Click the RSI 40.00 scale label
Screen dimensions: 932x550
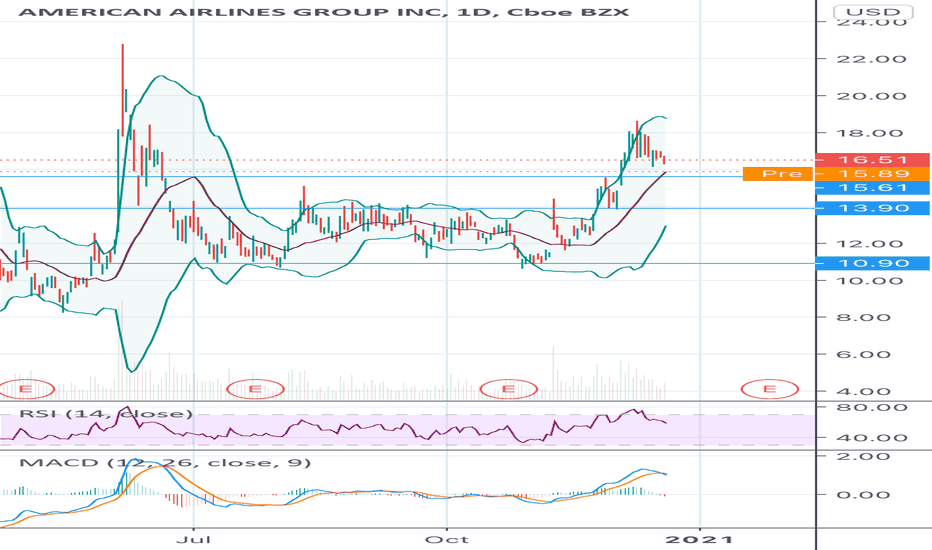click(x=871, y=438)
